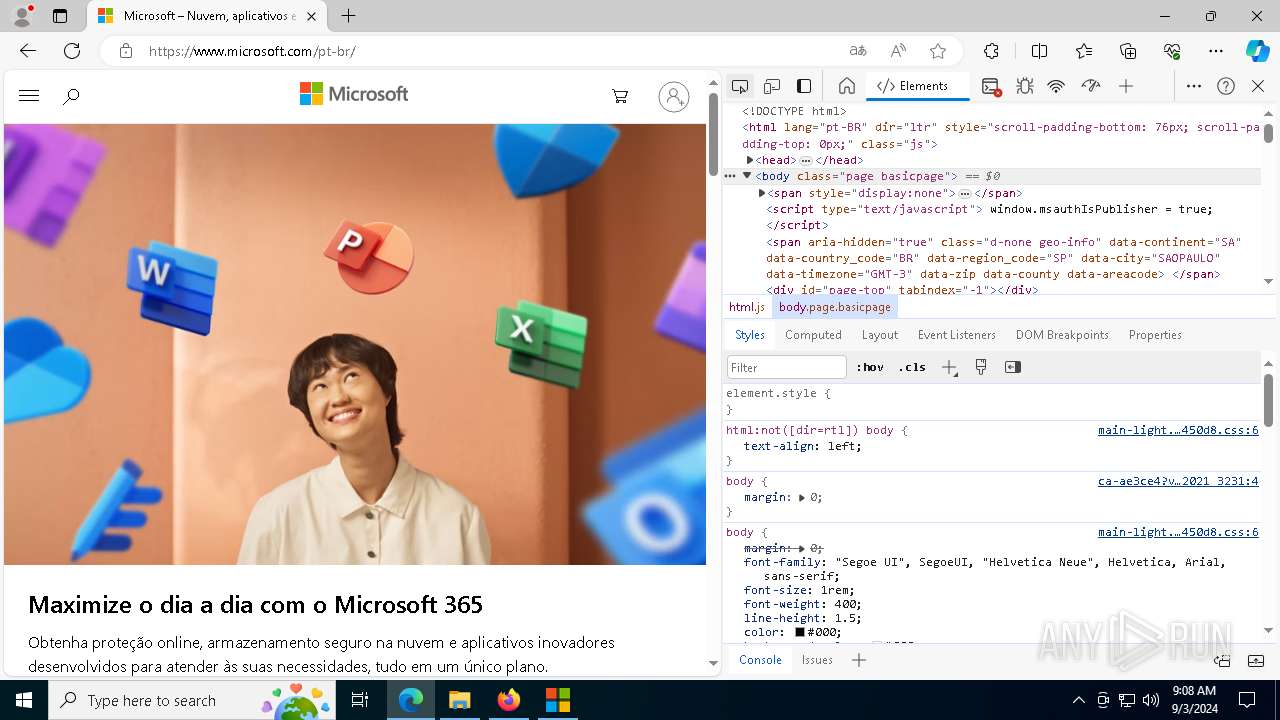Open the black #000 color swatch
1280x720 pixels.
[x=800, y=632]
